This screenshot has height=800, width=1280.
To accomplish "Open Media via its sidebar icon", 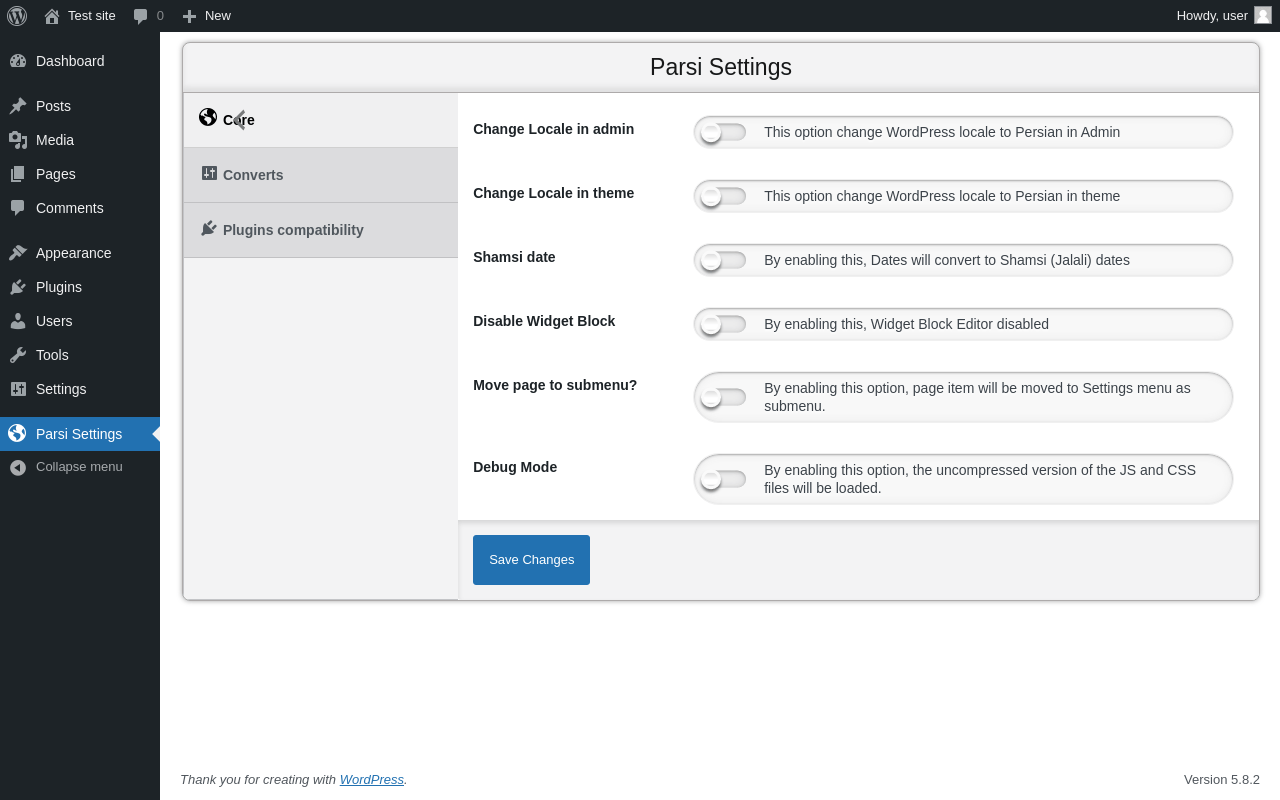I will click(18, 140).
